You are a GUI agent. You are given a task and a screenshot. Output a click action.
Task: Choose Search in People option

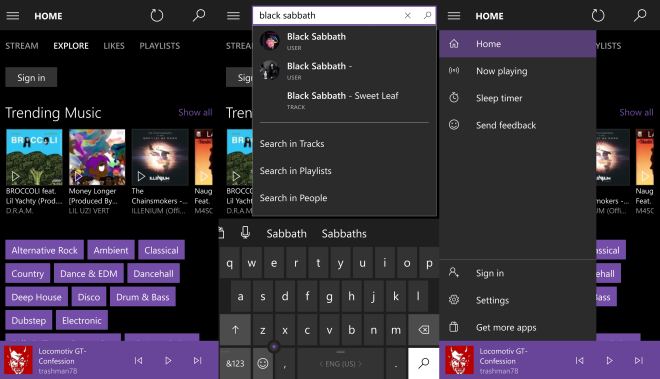(344, 198)
